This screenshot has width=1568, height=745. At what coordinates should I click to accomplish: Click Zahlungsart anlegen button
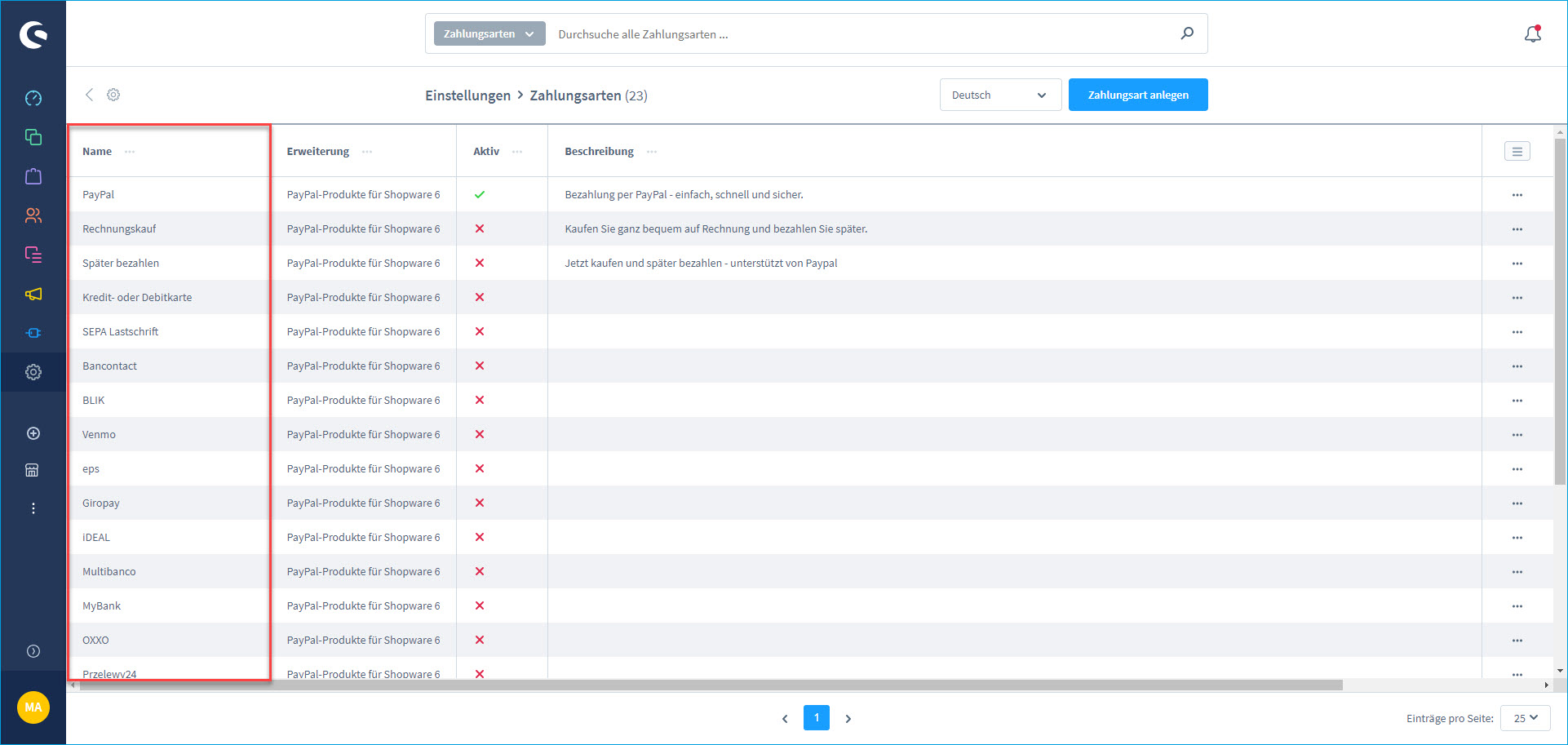click(x=1138, y=95)
